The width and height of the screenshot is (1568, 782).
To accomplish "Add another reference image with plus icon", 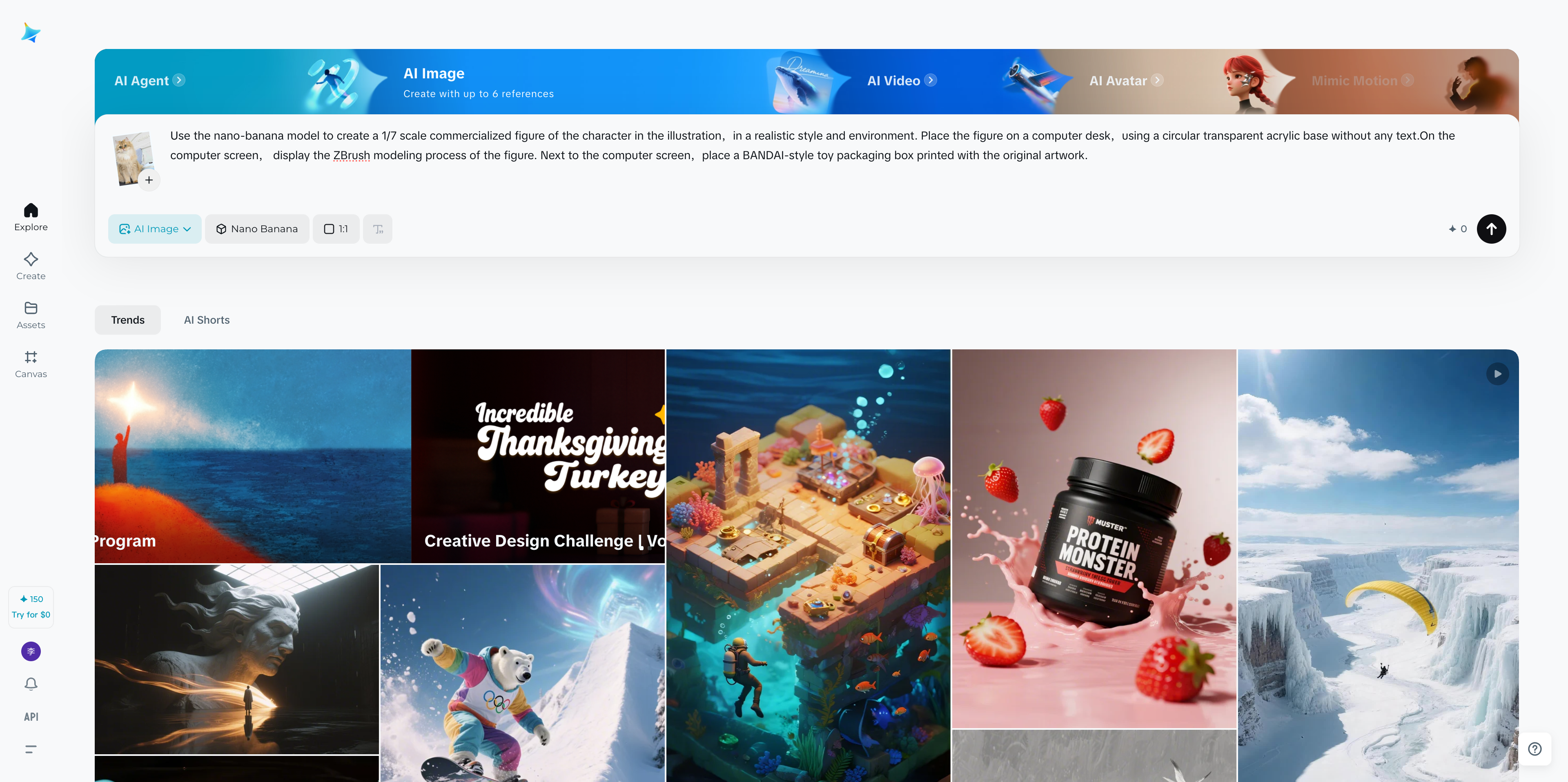I will point(149,180).
